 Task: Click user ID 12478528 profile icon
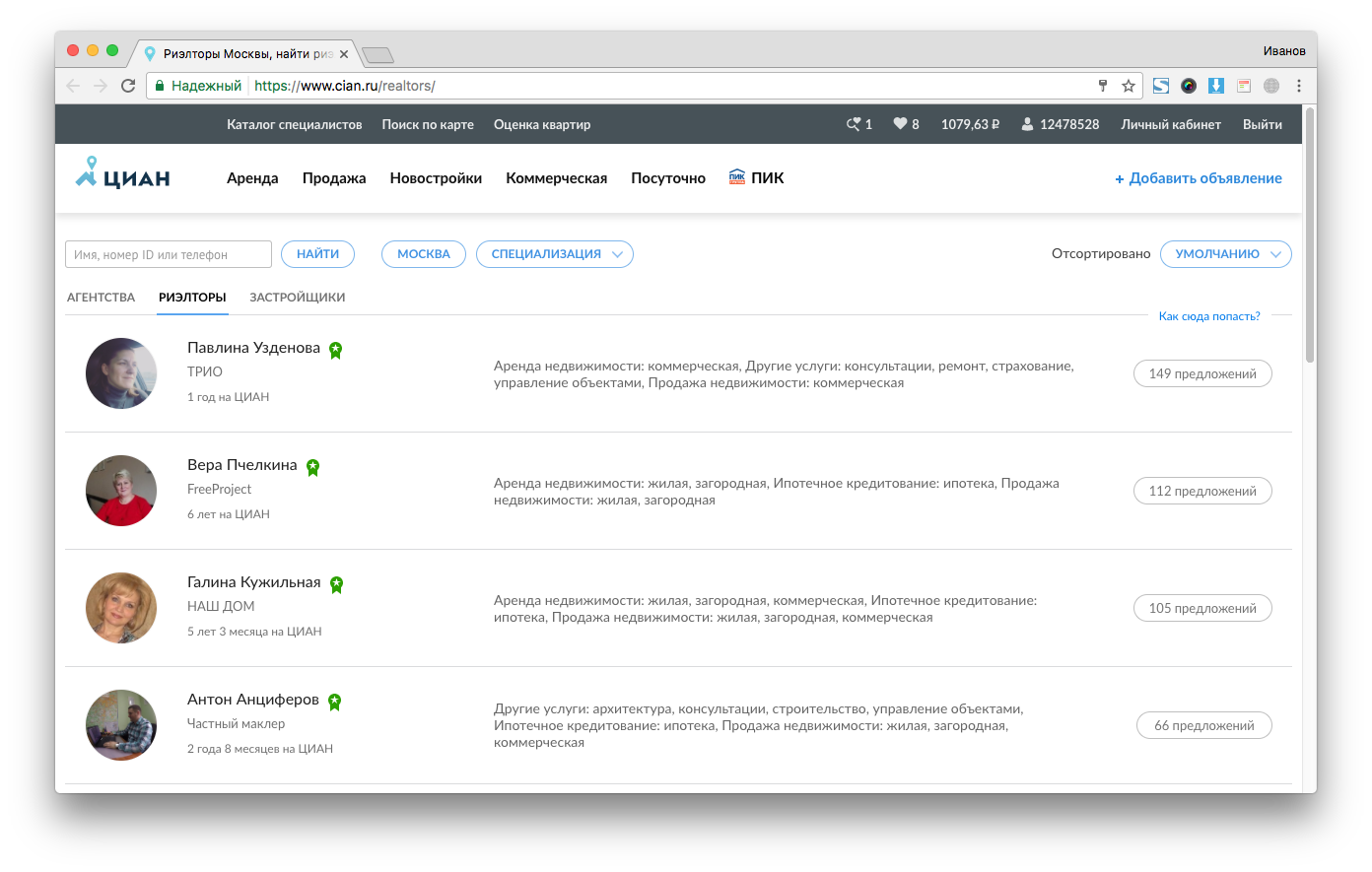(1060, 124)
